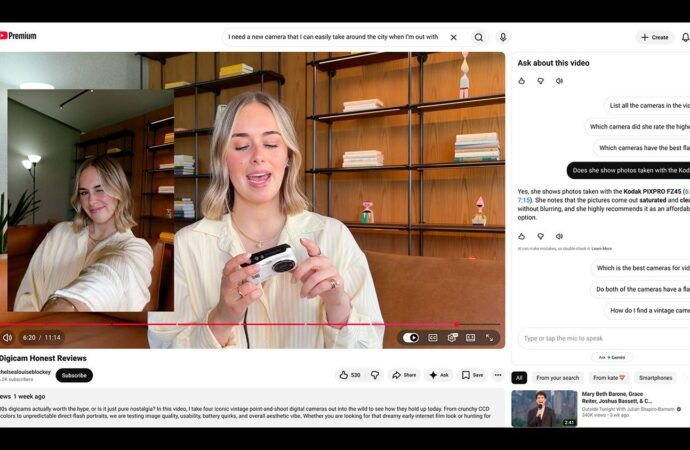
Task: Start voice search with microphone icon
Action: pos(503,37)
